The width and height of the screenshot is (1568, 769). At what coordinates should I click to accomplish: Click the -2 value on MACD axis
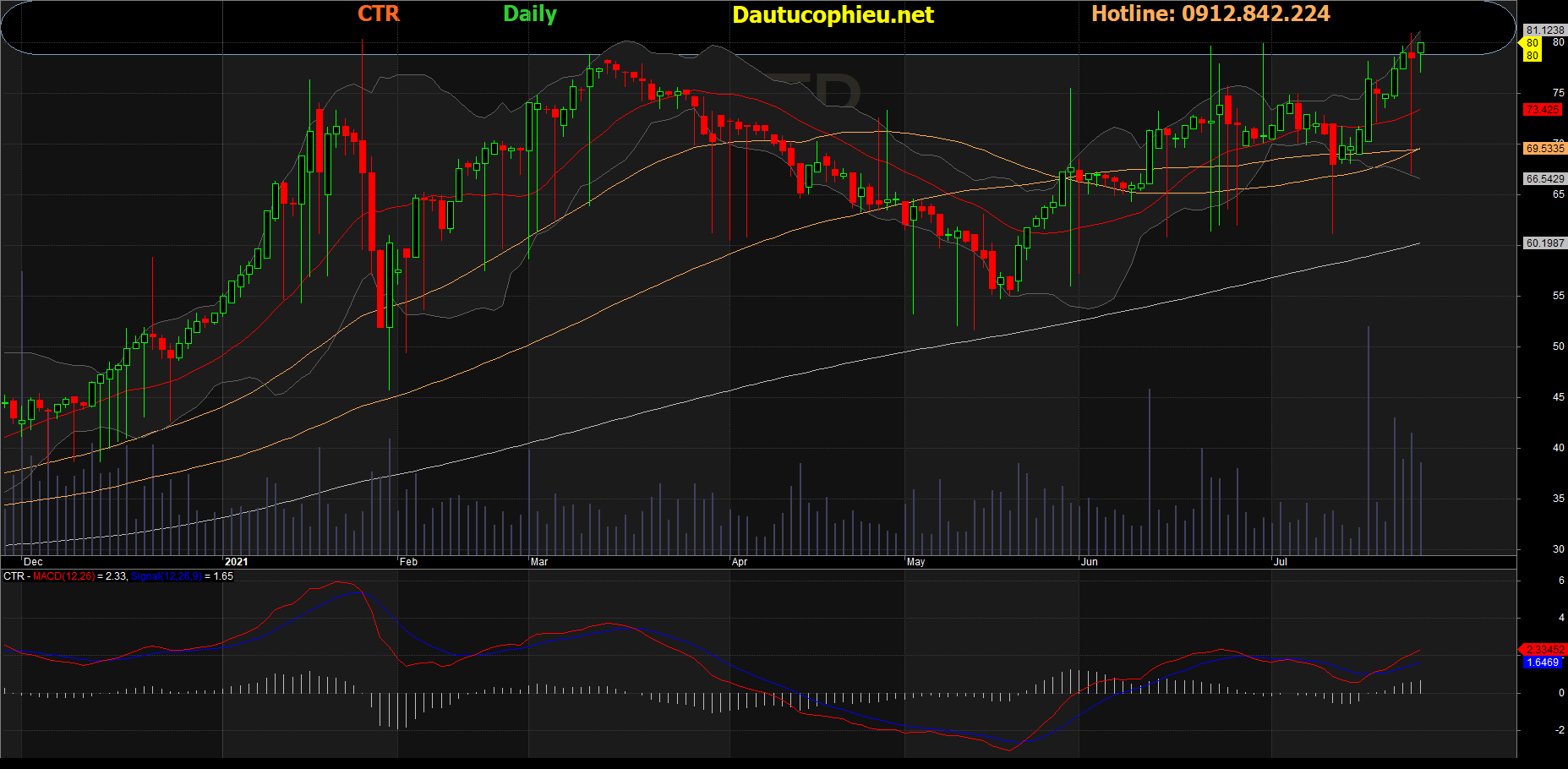point(1560,730)
